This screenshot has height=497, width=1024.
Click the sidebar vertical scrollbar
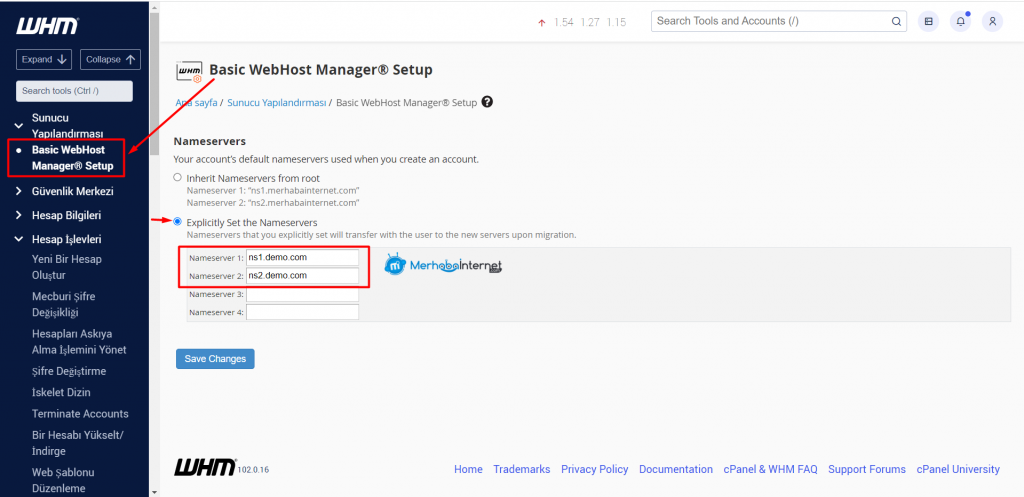pos(154,84)
